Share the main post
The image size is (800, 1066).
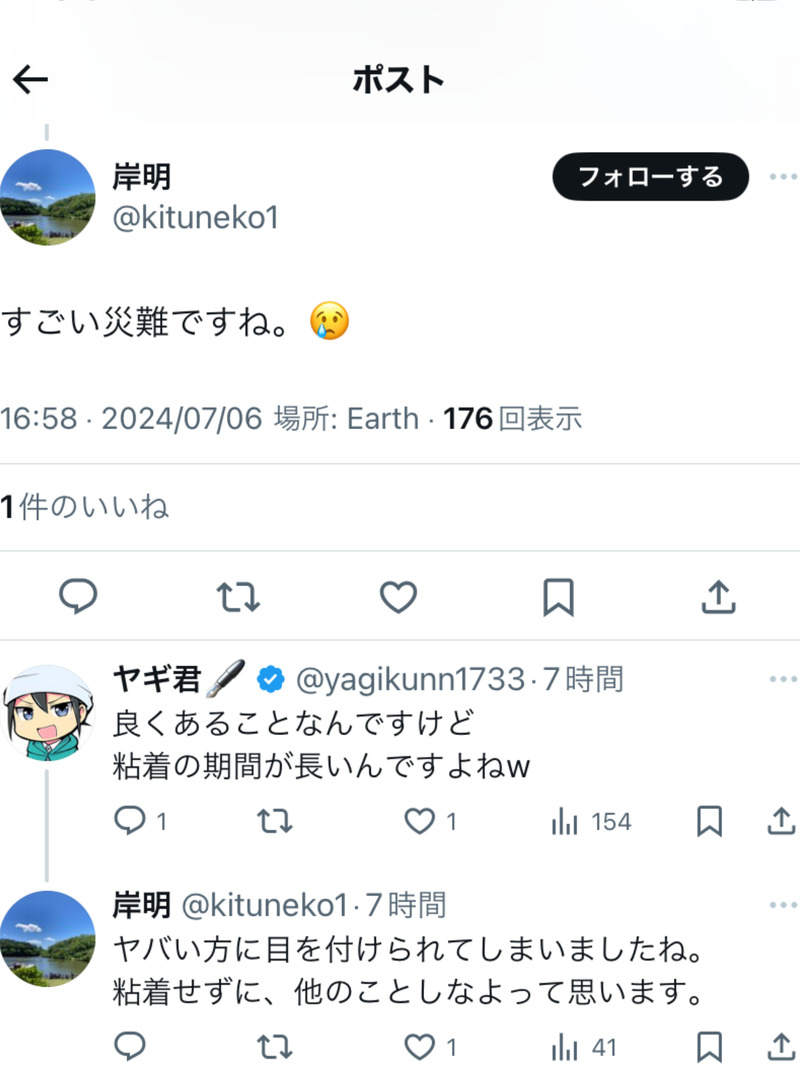[718, 597]
